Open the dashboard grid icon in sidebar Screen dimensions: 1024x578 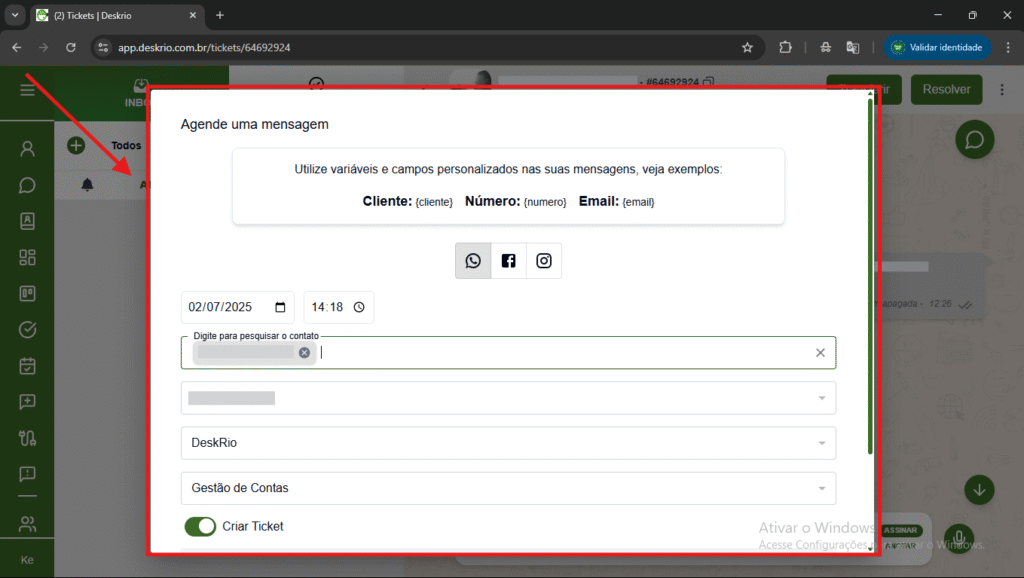pos(27,257)
